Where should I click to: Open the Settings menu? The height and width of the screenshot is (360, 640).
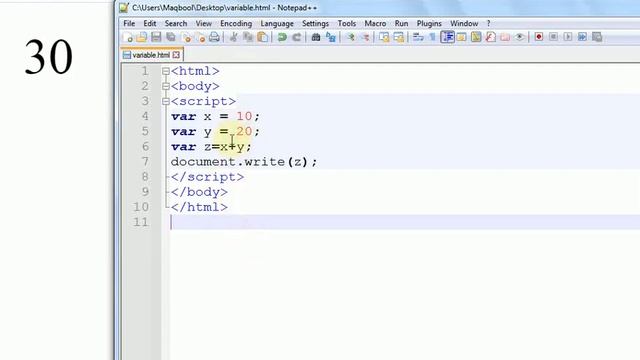tap(315, 24)
